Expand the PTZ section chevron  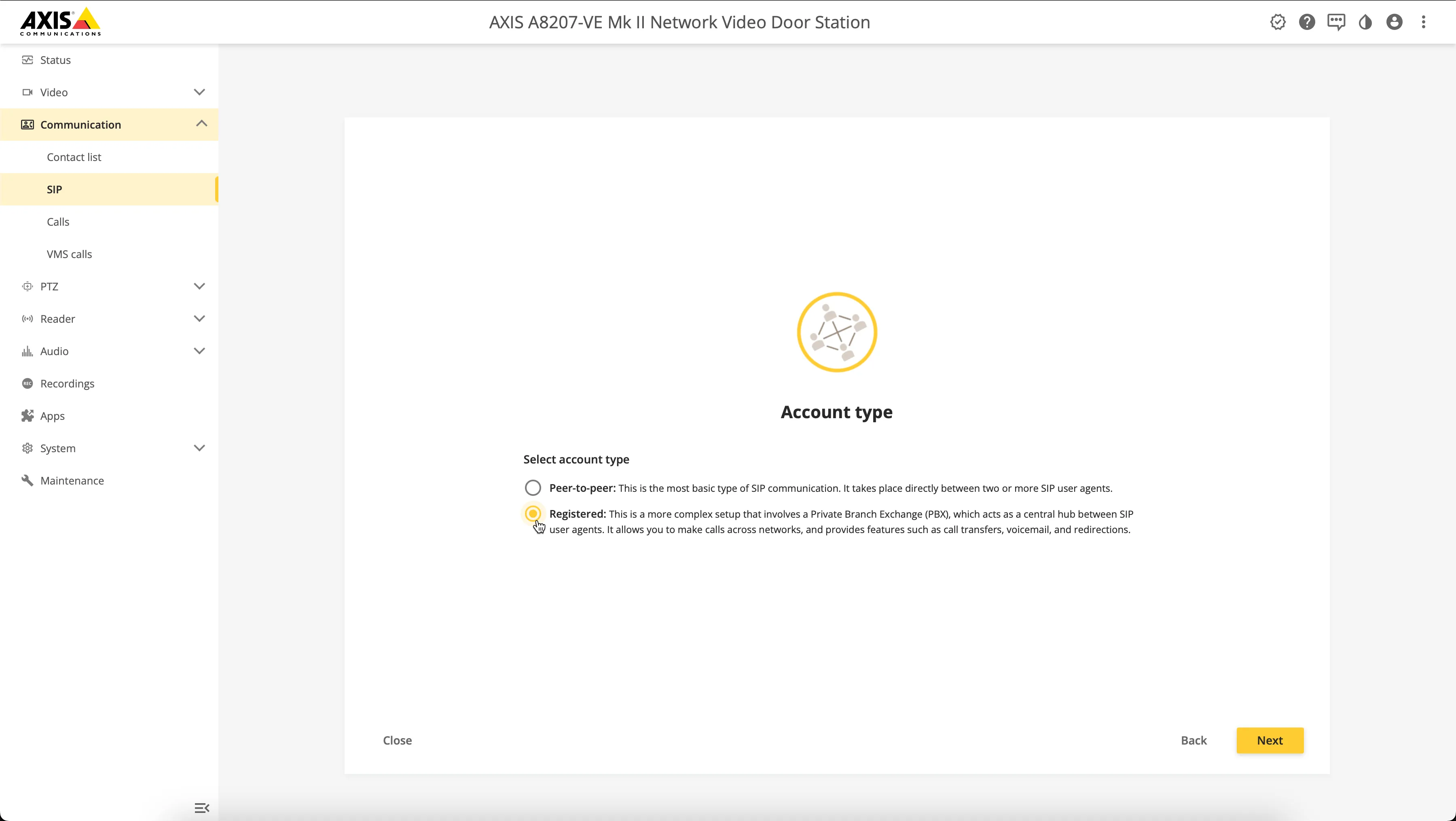(x=199, y=286)
